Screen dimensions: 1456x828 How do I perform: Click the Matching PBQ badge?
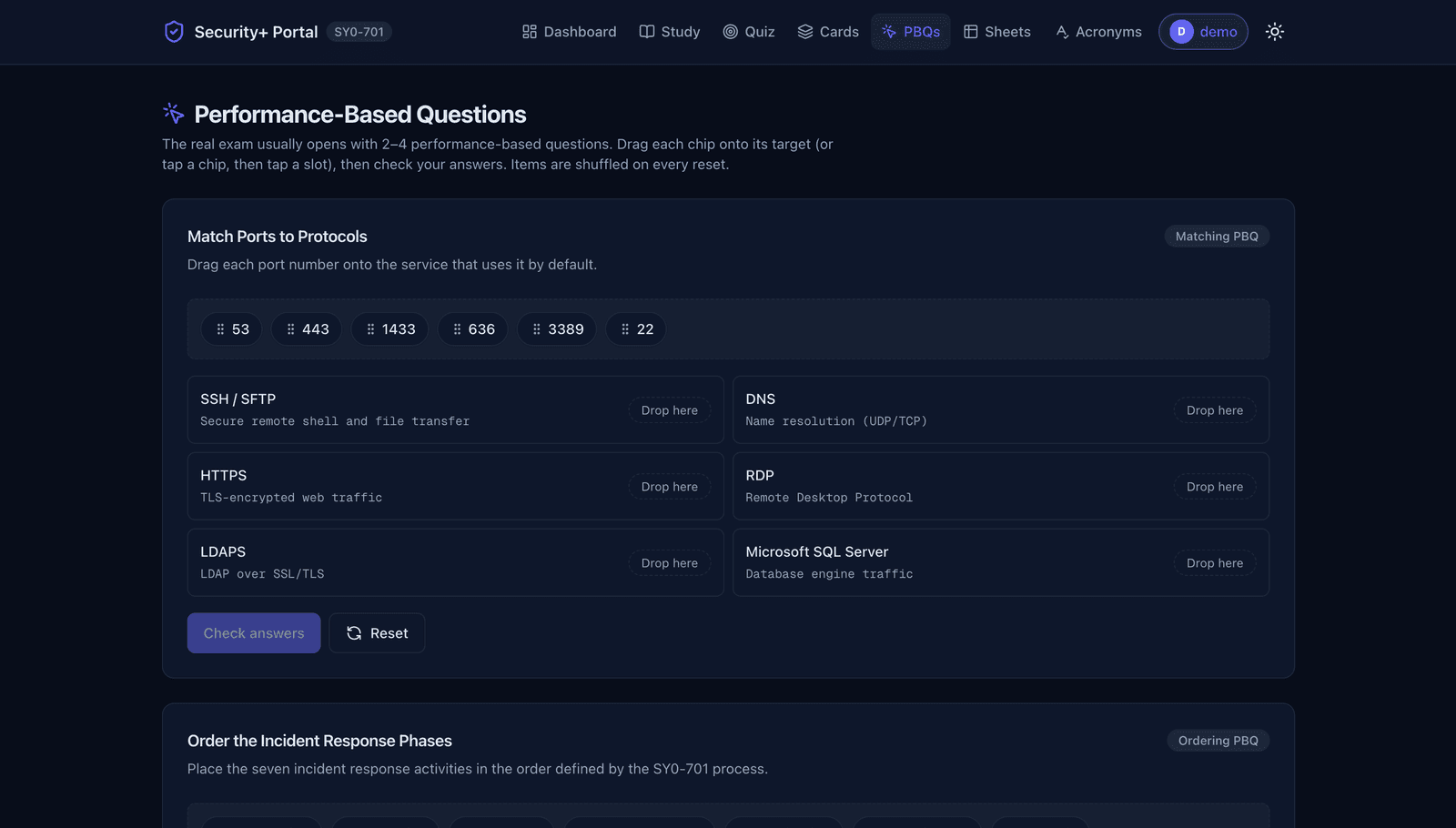[1217, 237]
